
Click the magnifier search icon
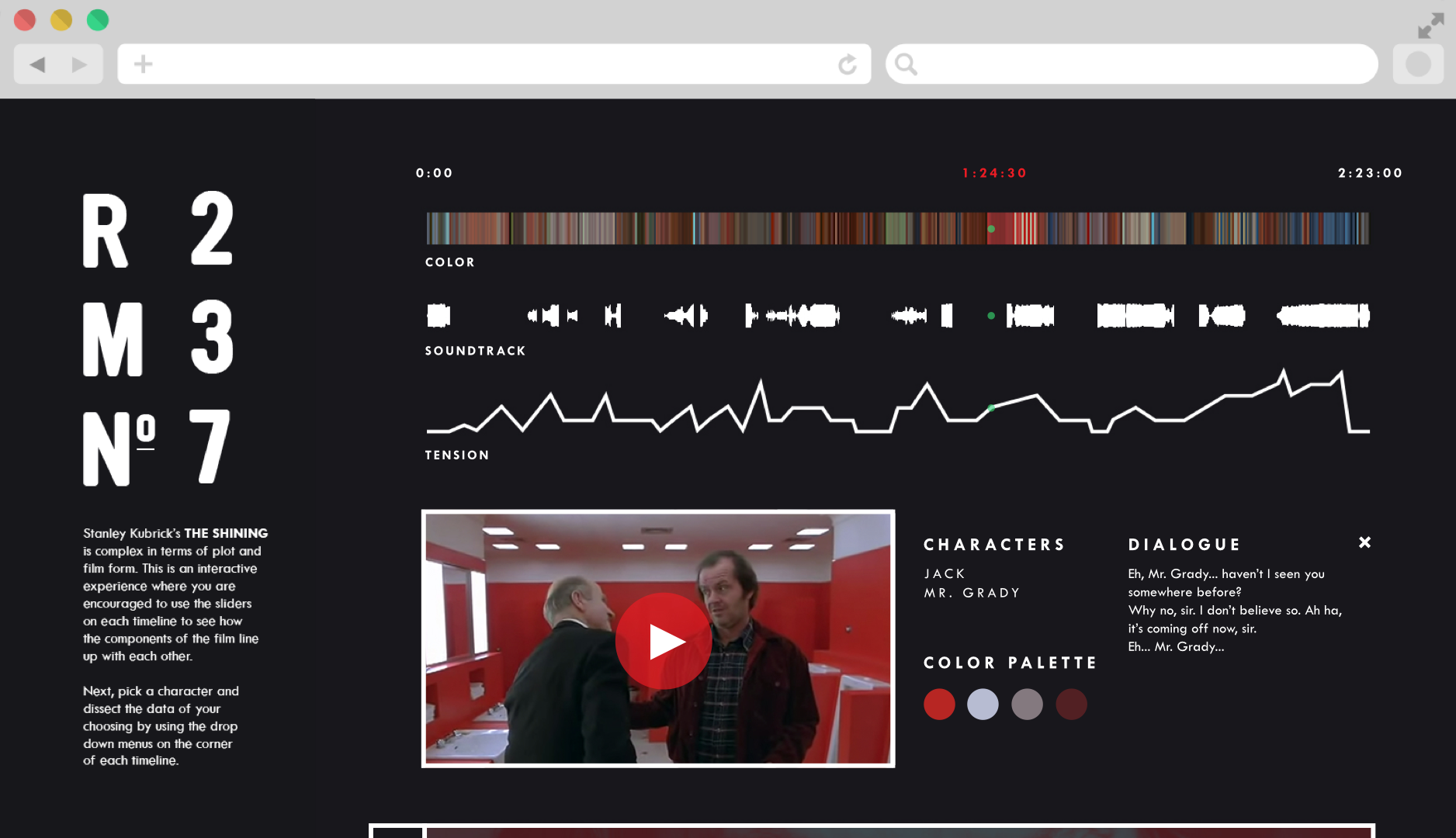pos(906,64)
